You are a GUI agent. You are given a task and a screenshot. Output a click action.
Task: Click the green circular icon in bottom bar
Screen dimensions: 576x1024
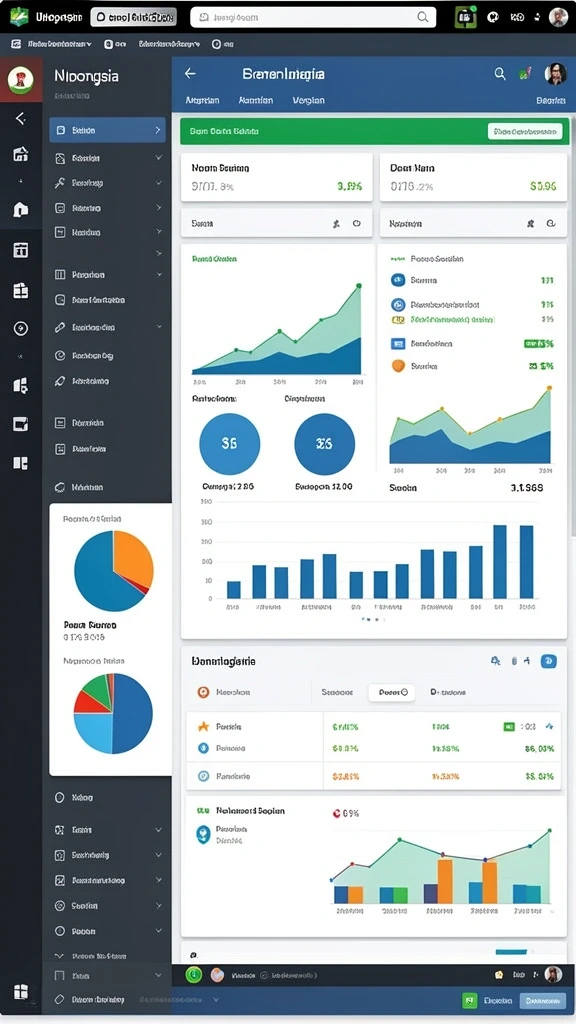click(x=194, y=975)
